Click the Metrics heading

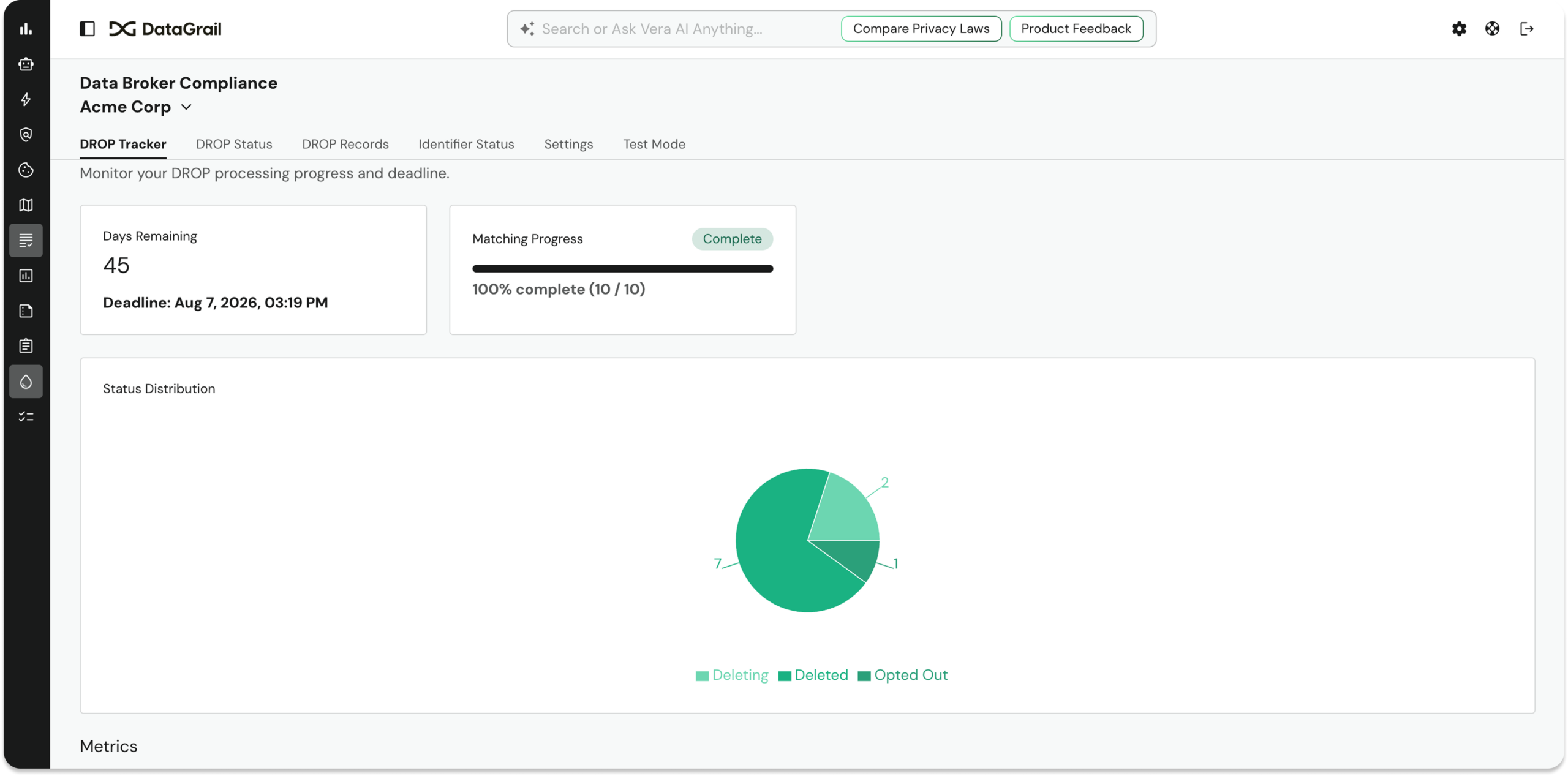[108, 746]
